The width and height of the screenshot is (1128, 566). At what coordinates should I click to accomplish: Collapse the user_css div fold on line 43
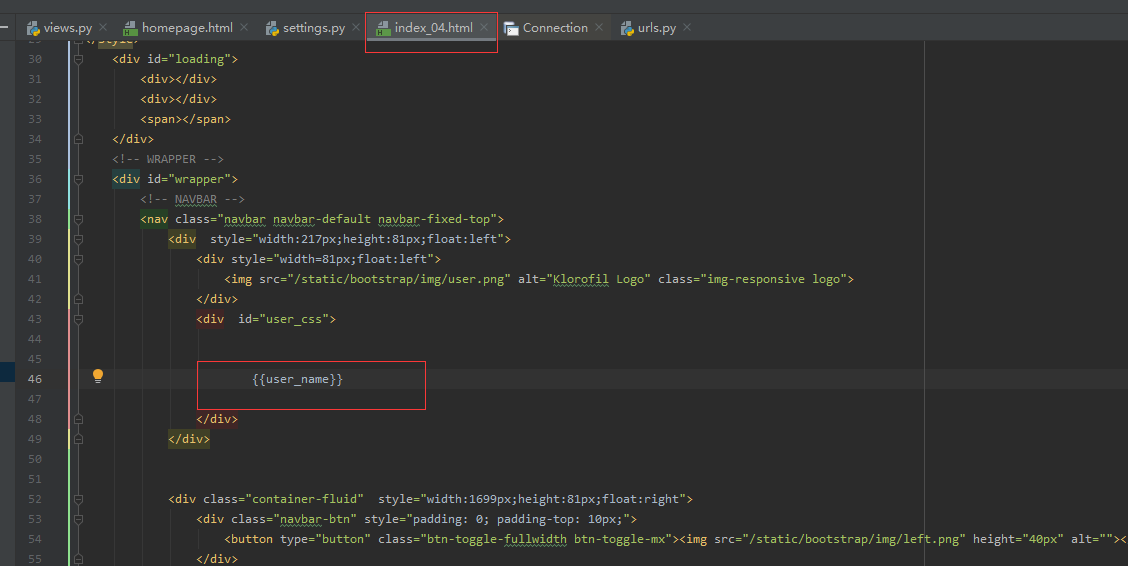pos(78,319)
